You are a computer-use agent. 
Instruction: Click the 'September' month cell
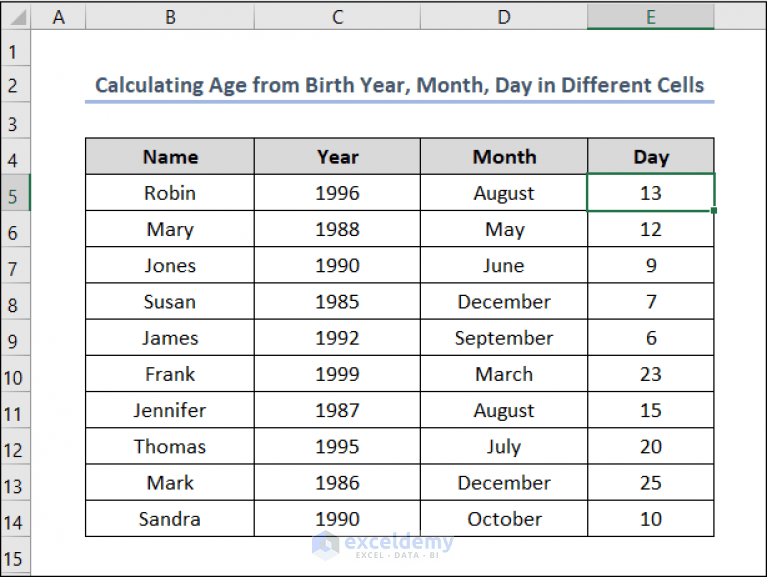point(504,337)
